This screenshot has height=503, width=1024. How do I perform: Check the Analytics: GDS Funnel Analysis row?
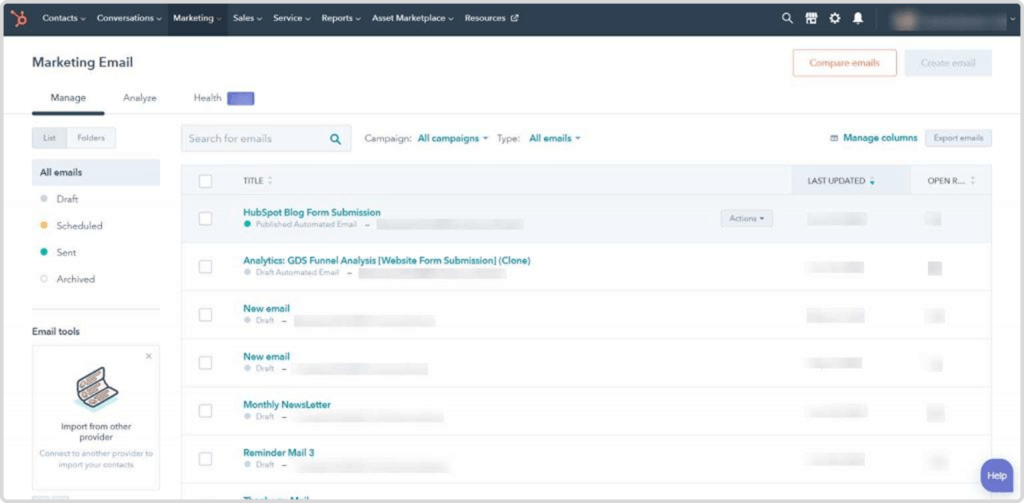pos(205,267)
